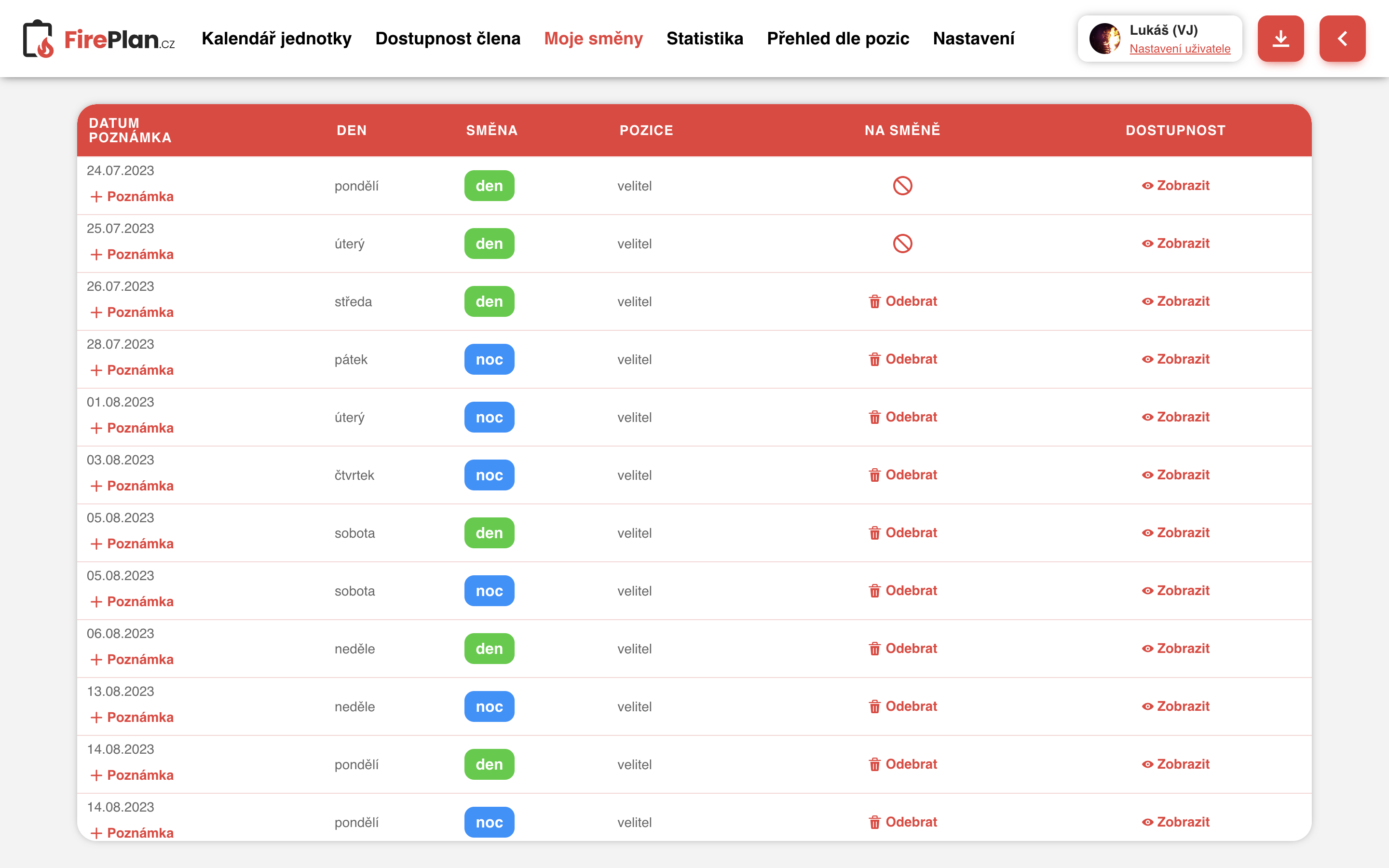Add Poznámka to 01.08.2023 row
The image size is (1389, 868).
point(132,428)
